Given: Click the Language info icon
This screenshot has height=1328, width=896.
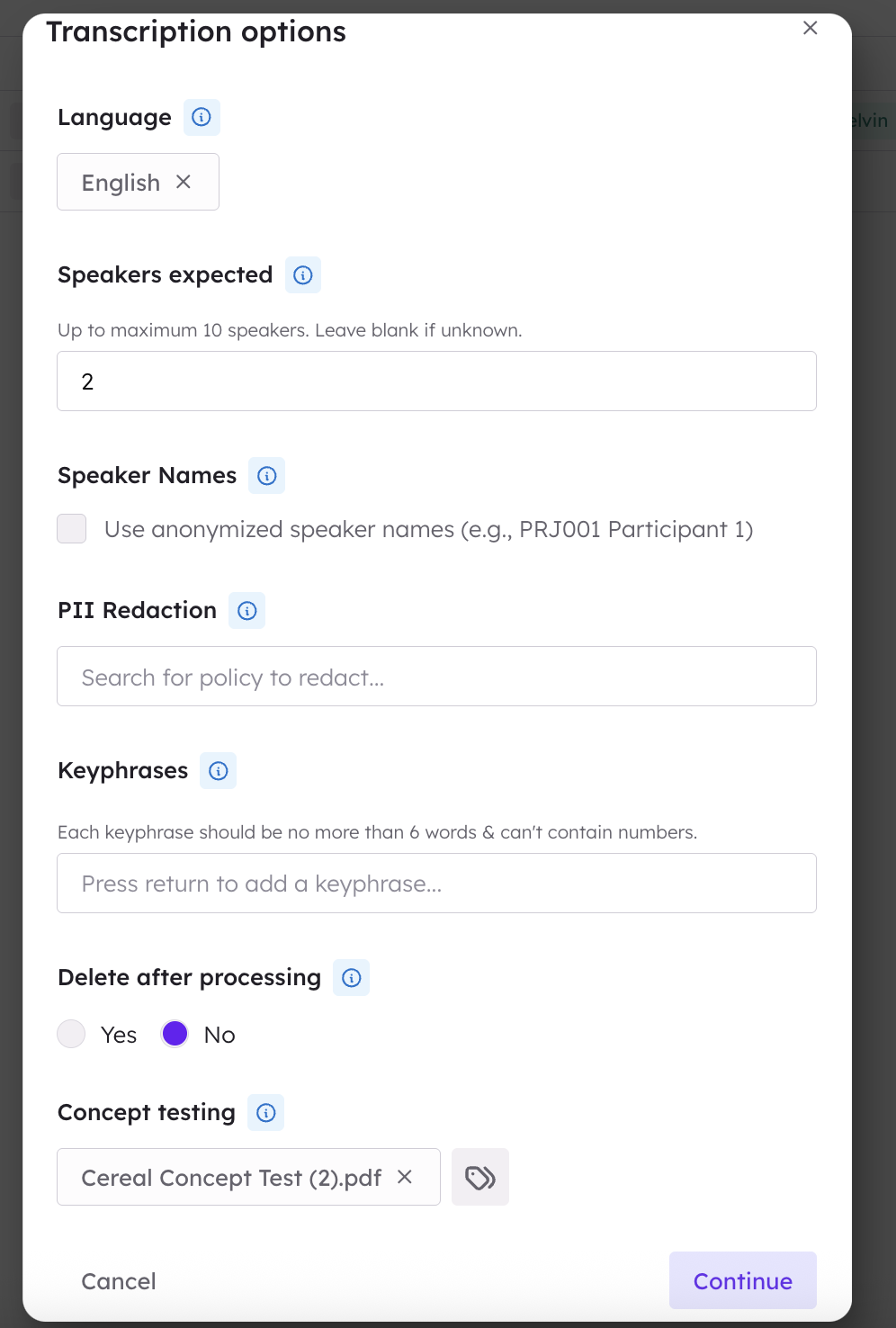Looking at the screenshot, I should tap(202, 117).
